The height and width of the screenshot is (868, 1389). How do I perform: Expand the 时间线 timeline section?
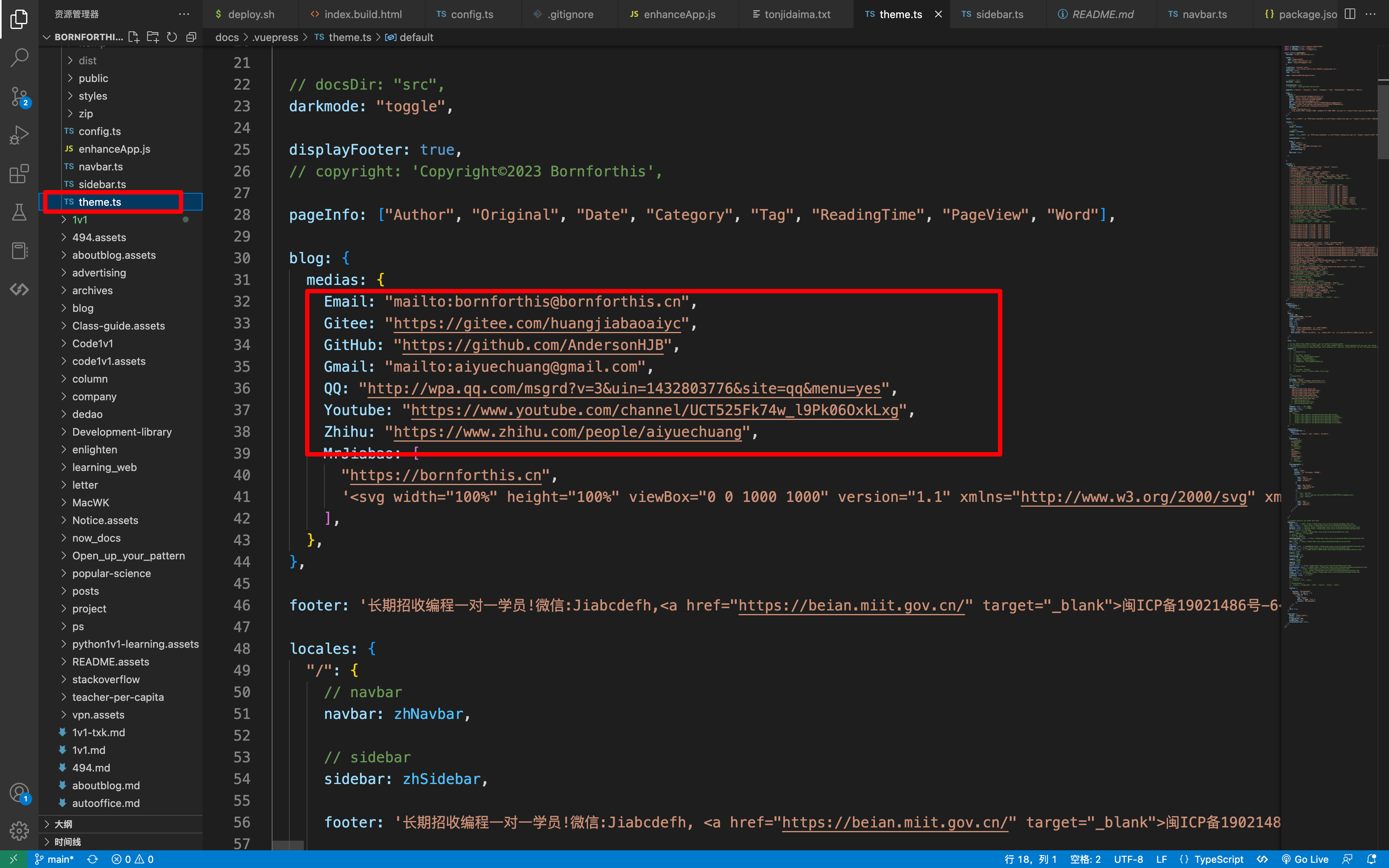[x=121, y=841]
